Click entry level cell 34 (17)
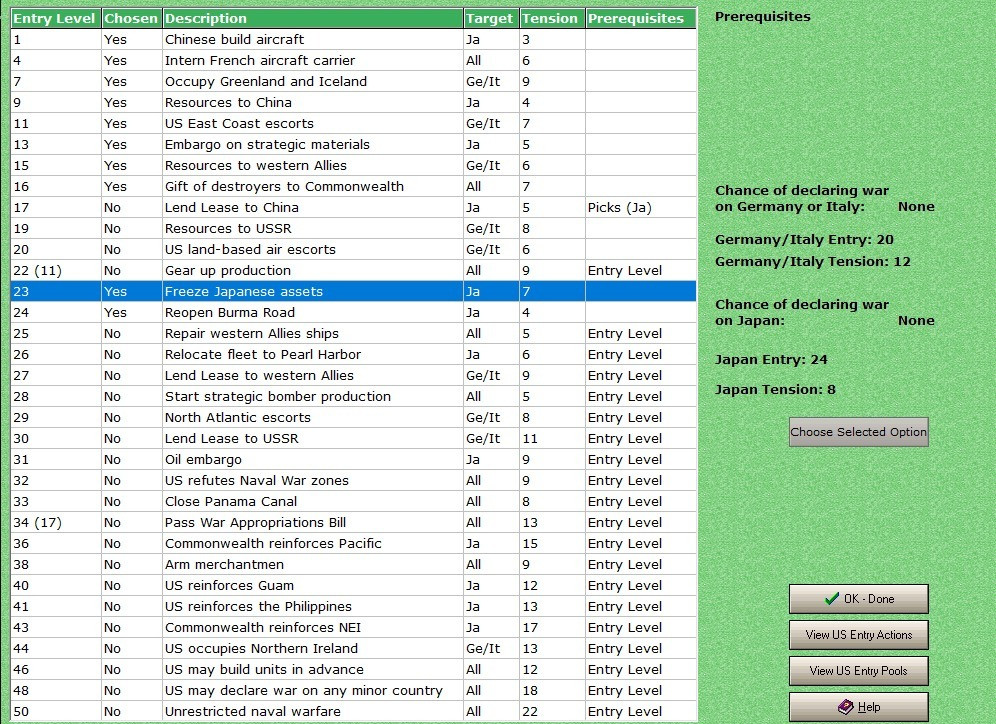 click(x=55, y=522)
